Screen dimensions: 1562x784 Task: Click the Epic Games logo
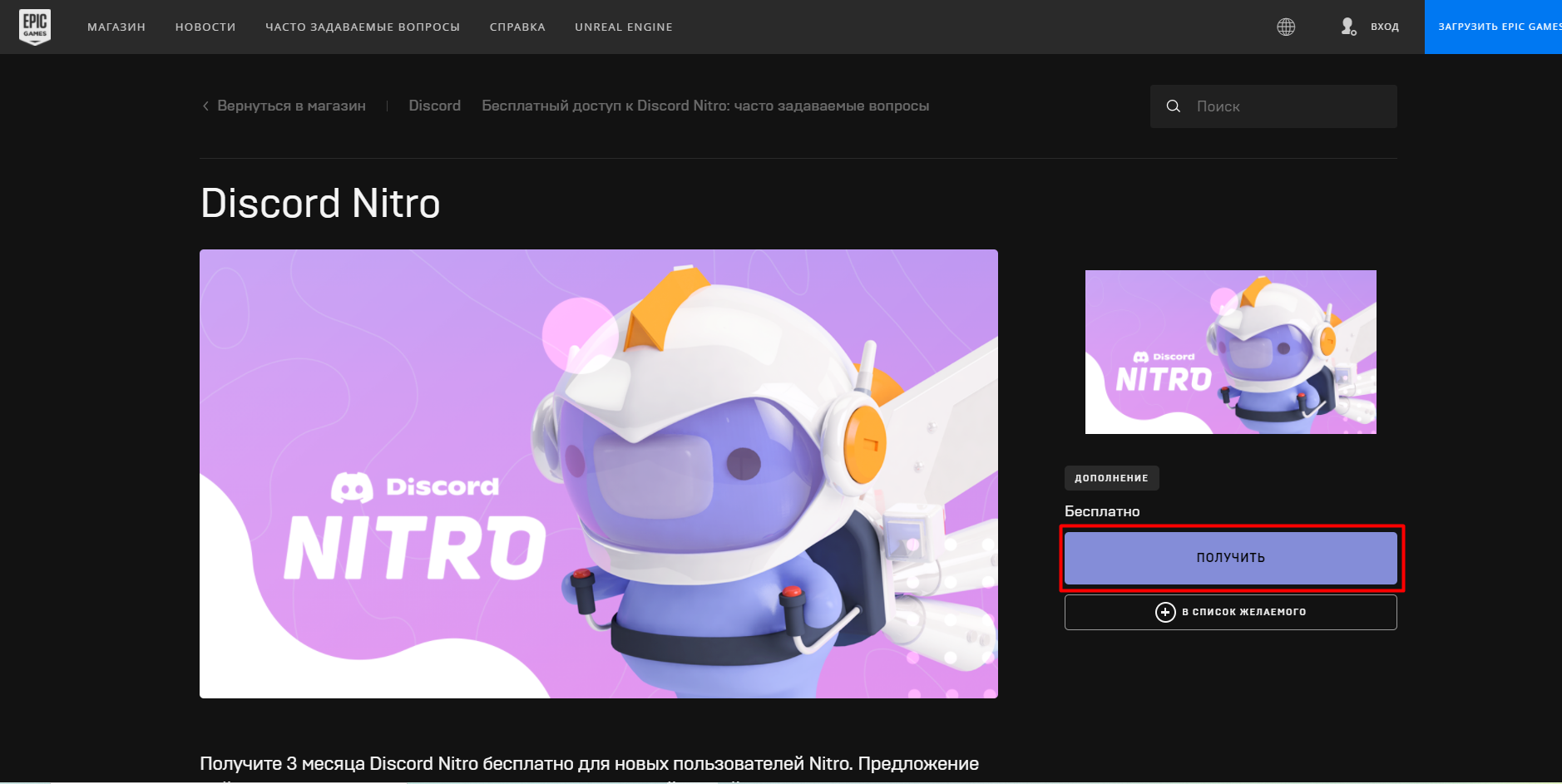pos(35,27)
